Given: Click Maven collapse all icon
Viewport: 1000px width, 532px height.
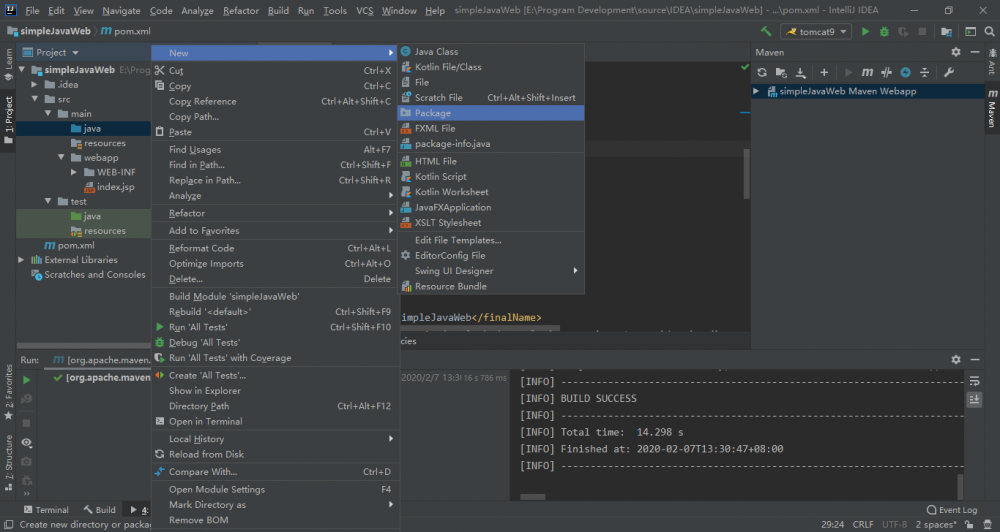Looking at the screenshot, I should (x=924, y=73).
